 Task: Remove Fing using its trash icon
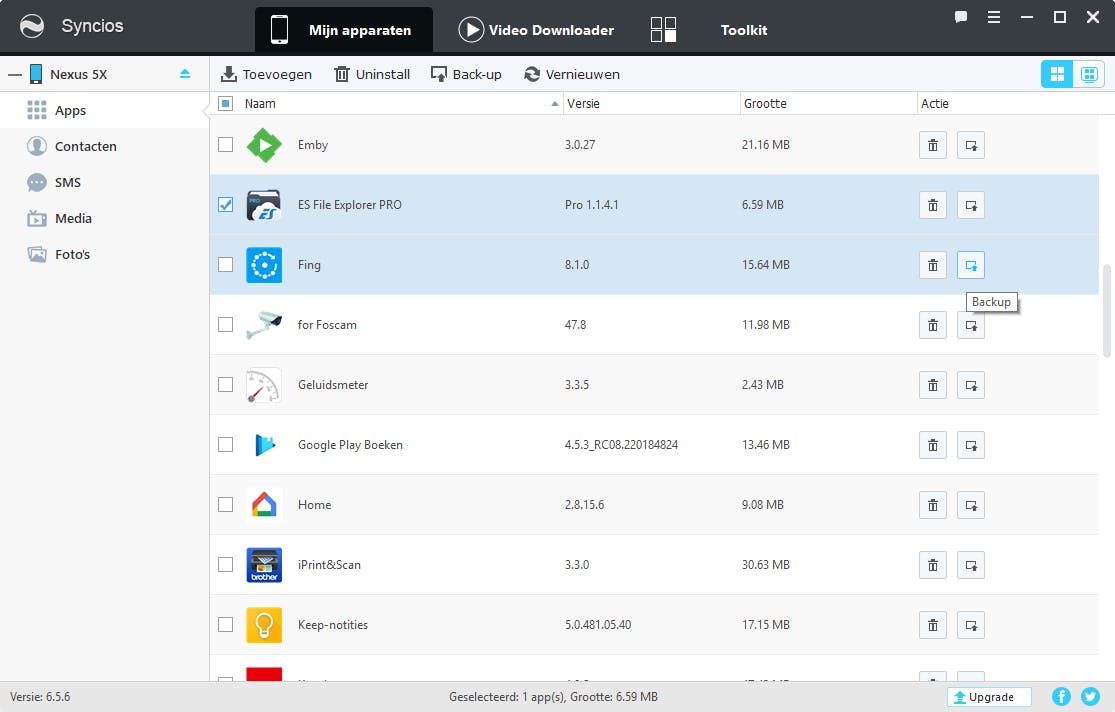point(932,265)
